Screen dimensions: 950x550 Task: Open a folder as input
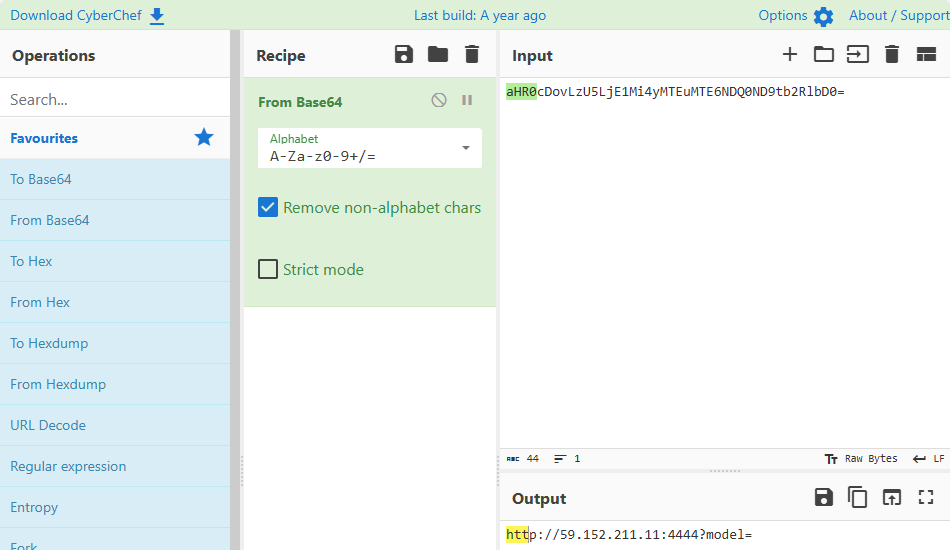pyautogui.click(x=823, y=55)
